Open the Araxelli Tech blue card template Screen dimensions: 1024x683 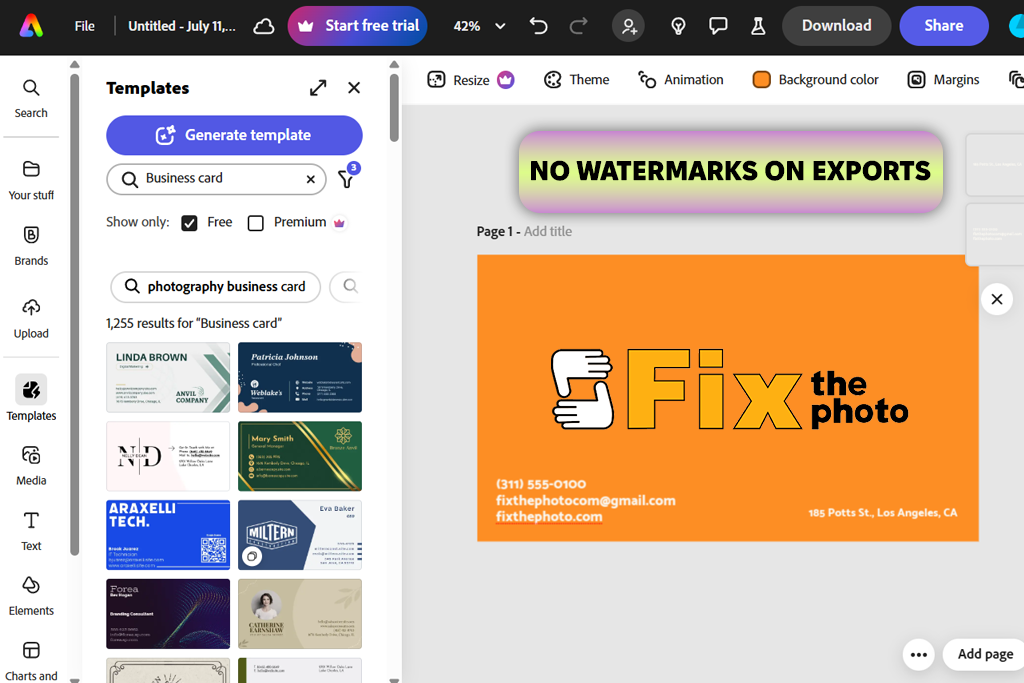[168, 535]
